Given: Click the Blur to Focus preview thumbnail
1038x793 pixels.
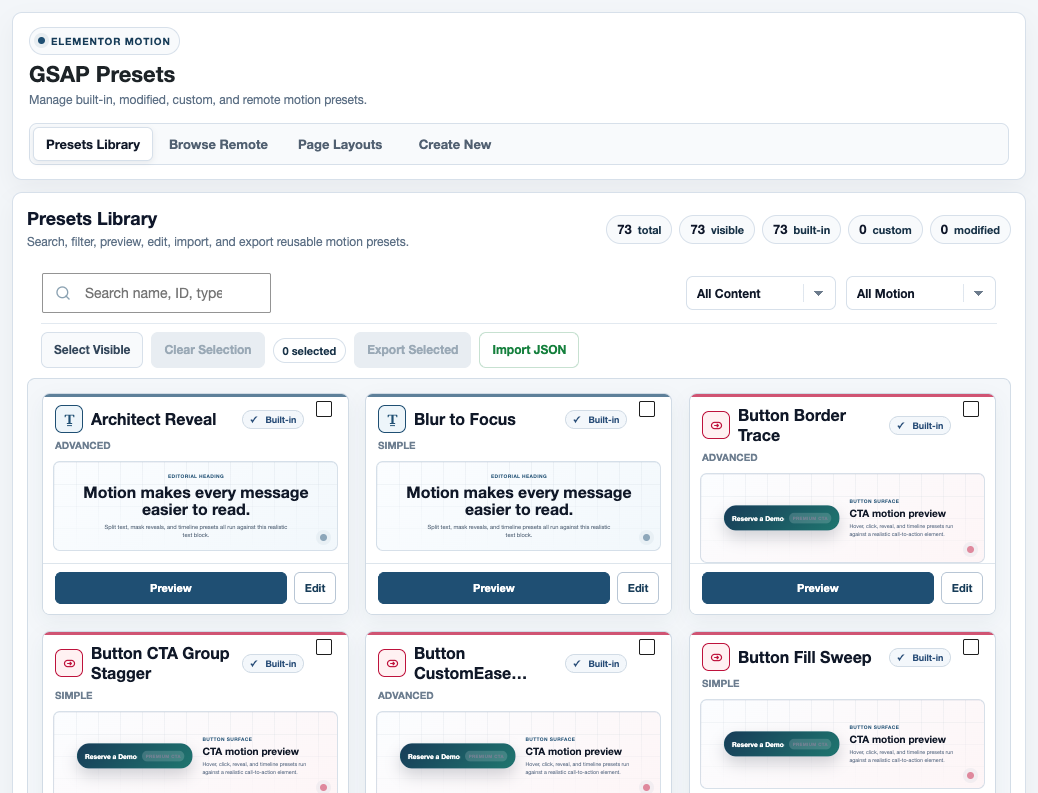Looking at the screenshot, I should coord(518,506).
